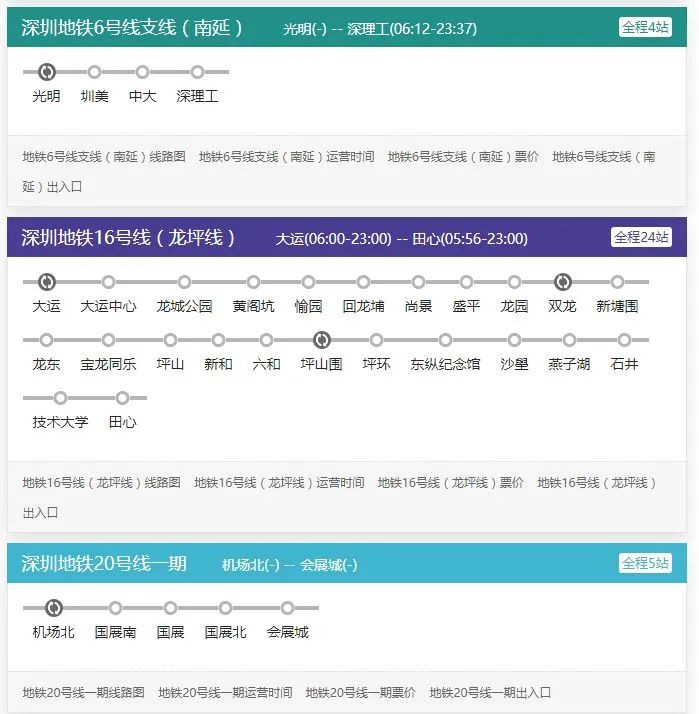Click the 田心 station circle

(x=122, y=398)
